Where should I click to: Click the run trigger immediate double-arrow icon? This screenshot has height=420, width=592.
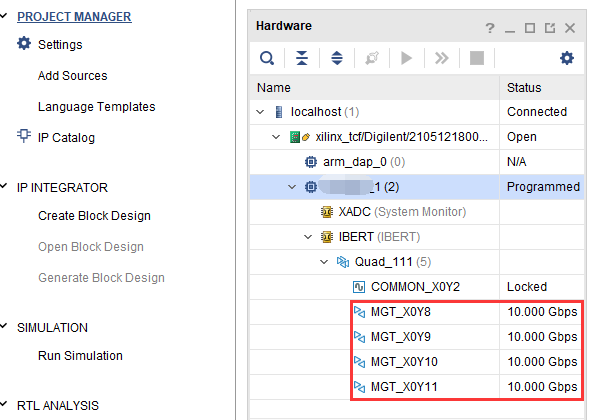pyautogui.click(x=441, y=58)
